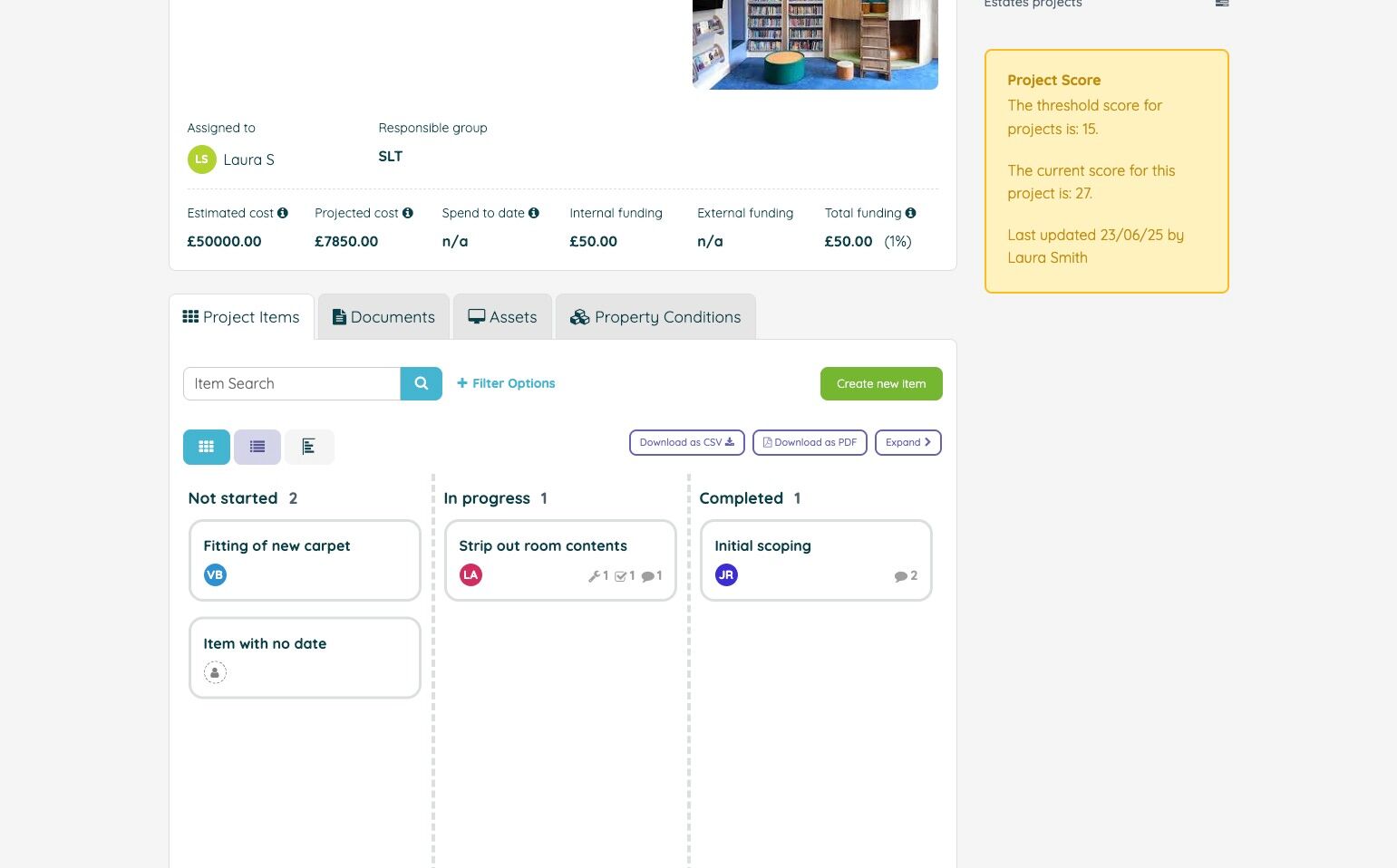Download items as CSV

687,442
